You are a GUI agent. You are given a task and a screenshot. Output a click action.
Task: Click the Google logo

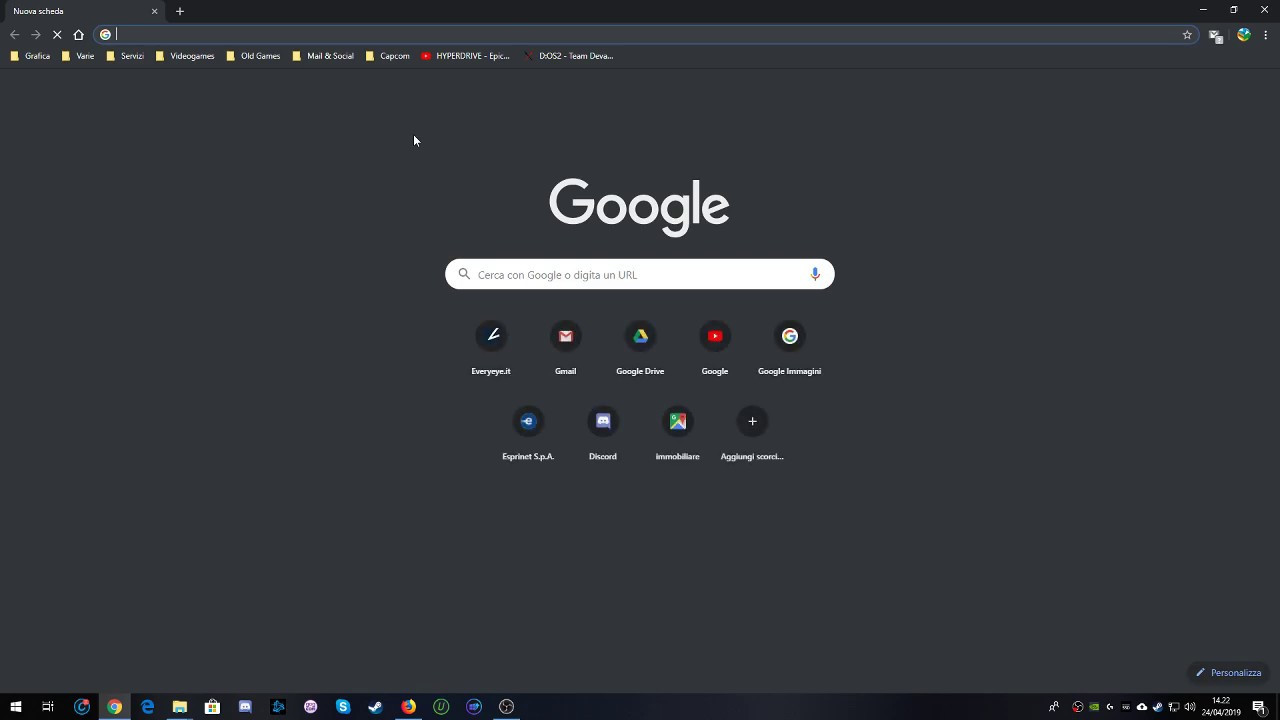pos(639,206)
